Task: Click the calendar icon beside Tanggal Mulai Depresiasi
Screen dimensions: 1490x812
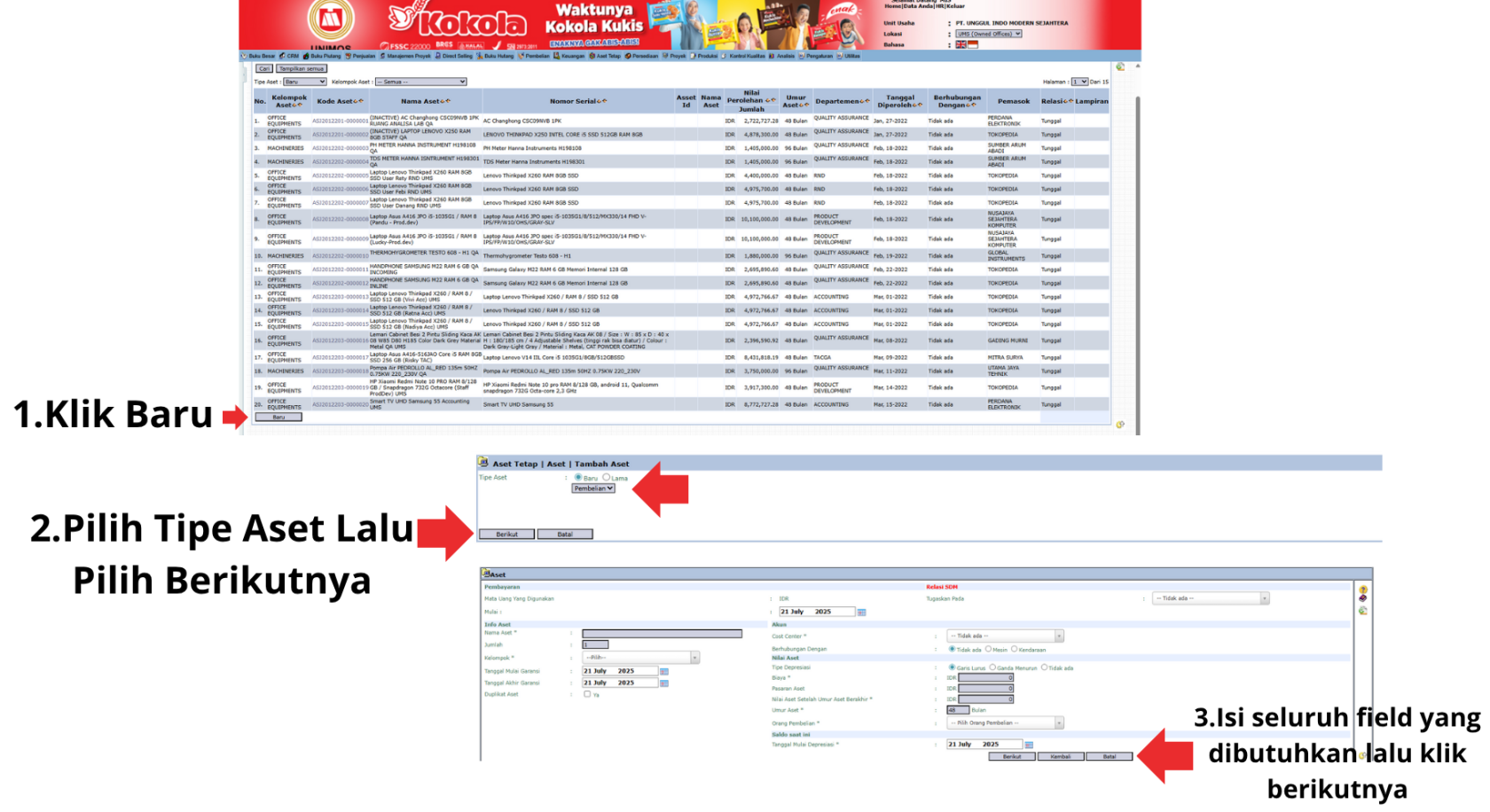Action: (x=1029, y=746)
